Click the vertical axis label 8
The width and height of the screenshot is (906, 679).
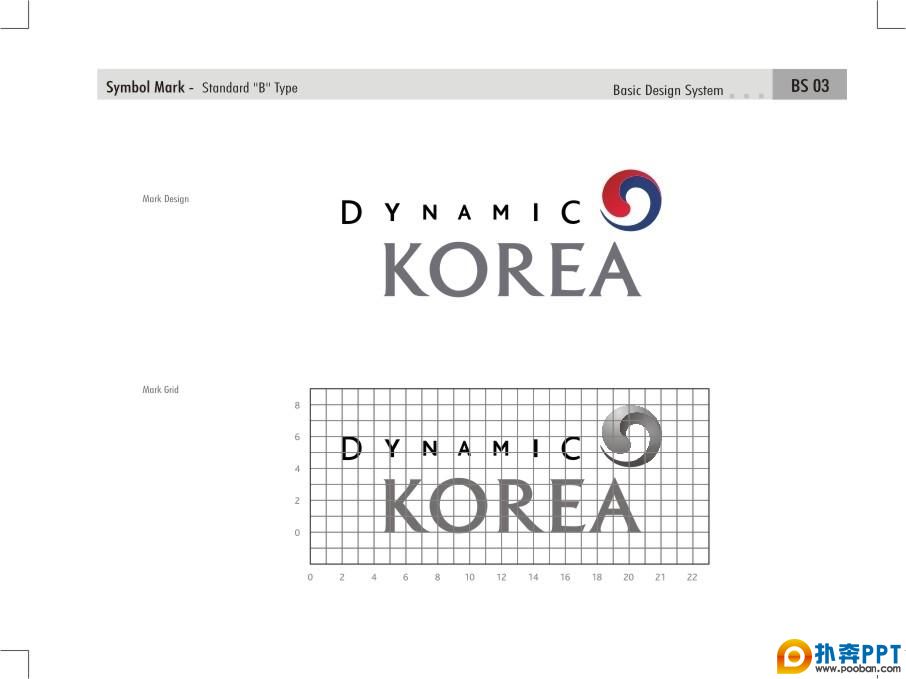tap(297, 405)
